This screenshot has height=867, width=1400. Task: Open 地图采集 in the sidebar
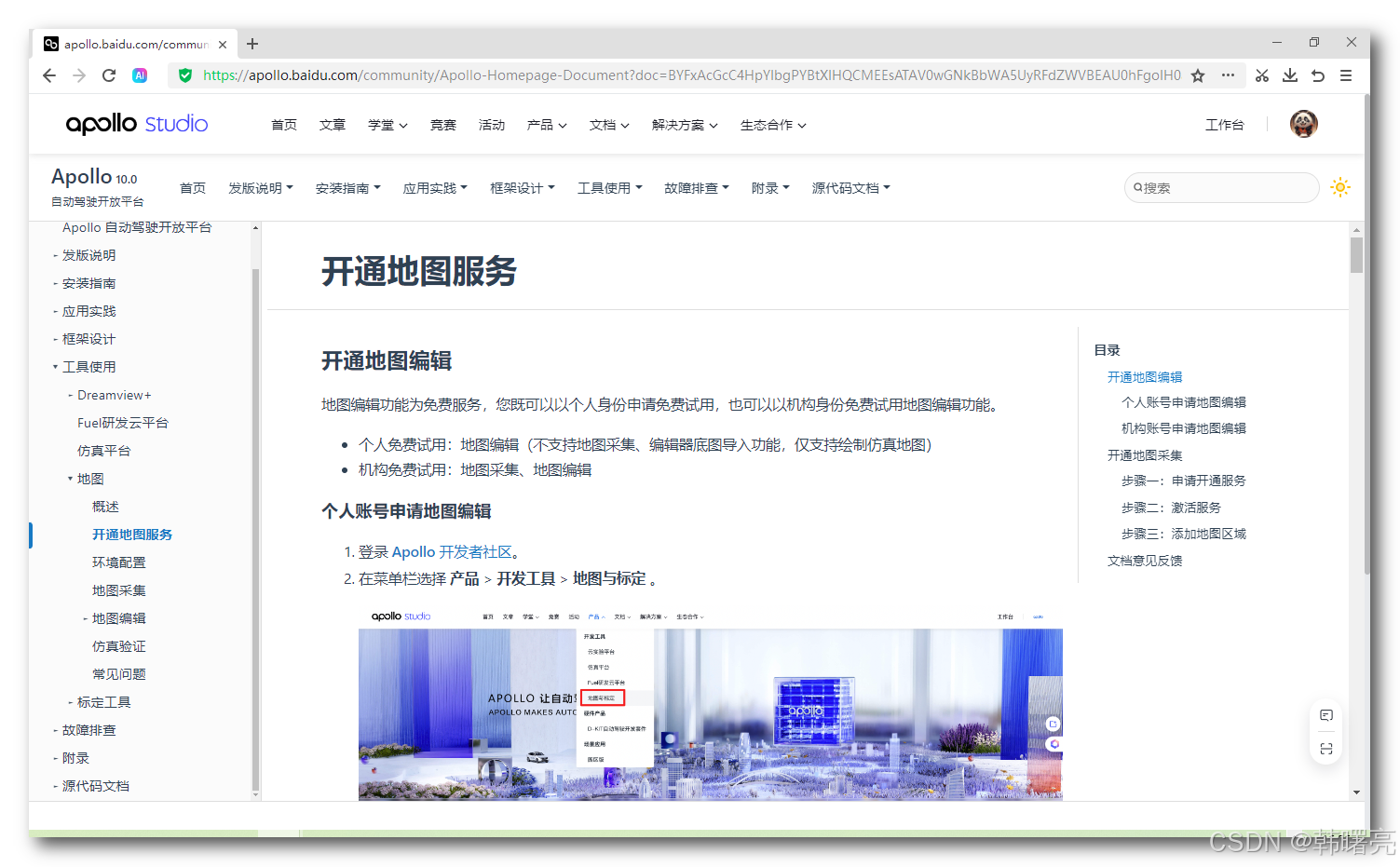click(119, 590)
